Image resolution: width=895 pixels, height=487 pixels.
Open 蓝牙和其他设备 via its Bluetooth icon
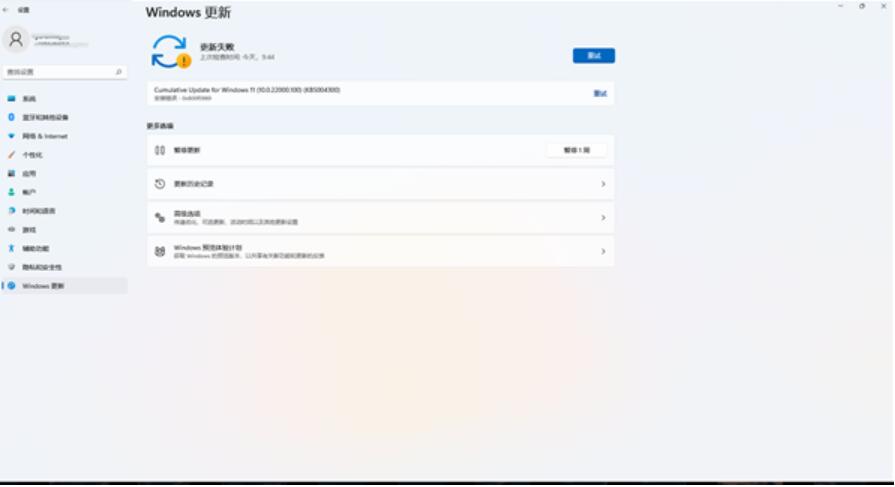tap(11, 117)
